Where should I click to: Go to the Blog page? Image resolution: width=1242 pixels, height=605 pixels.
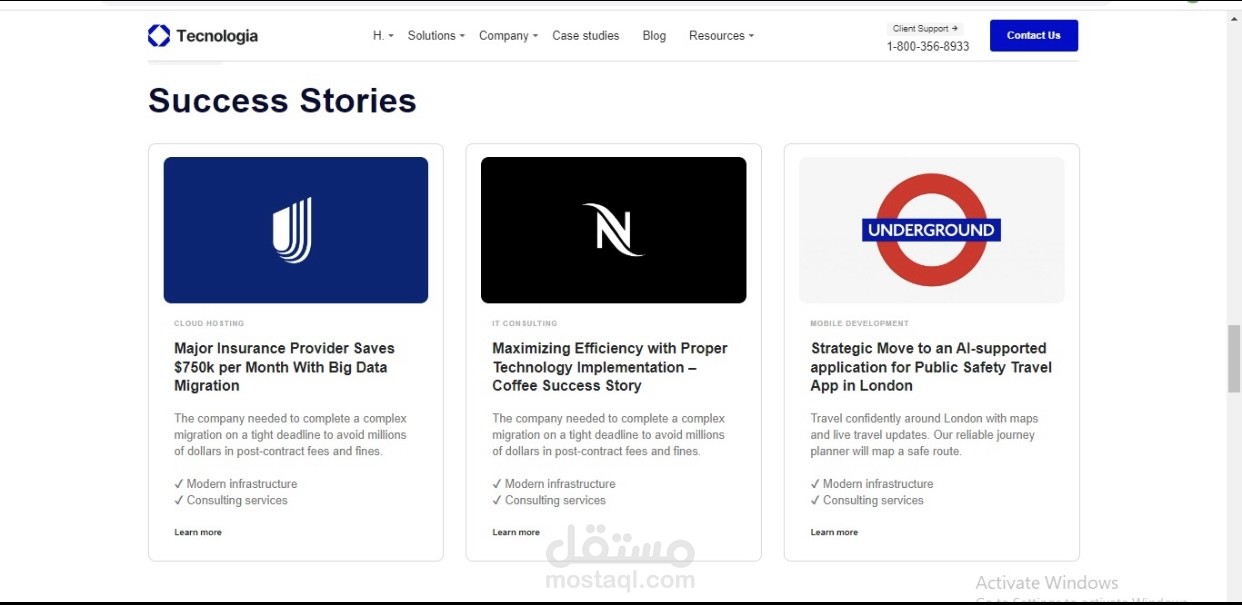654,36
